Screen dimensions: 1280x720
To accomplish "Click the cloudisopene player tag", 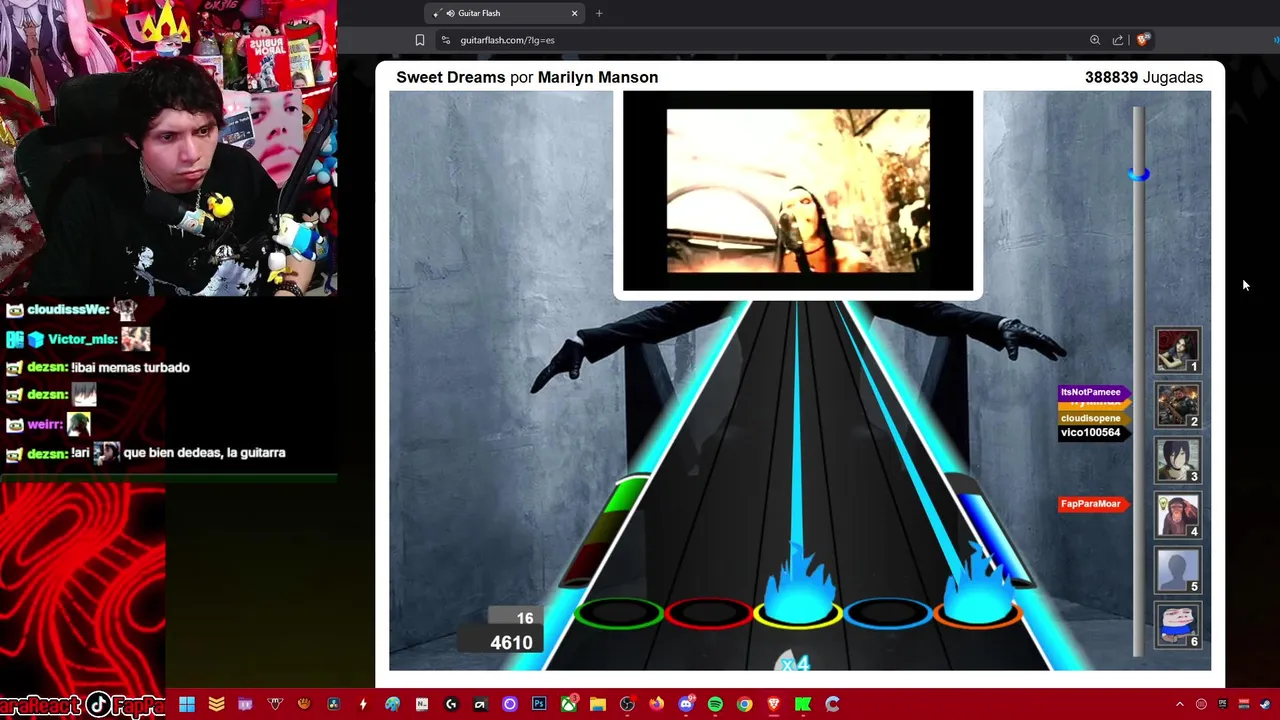I will point(1093,418).
